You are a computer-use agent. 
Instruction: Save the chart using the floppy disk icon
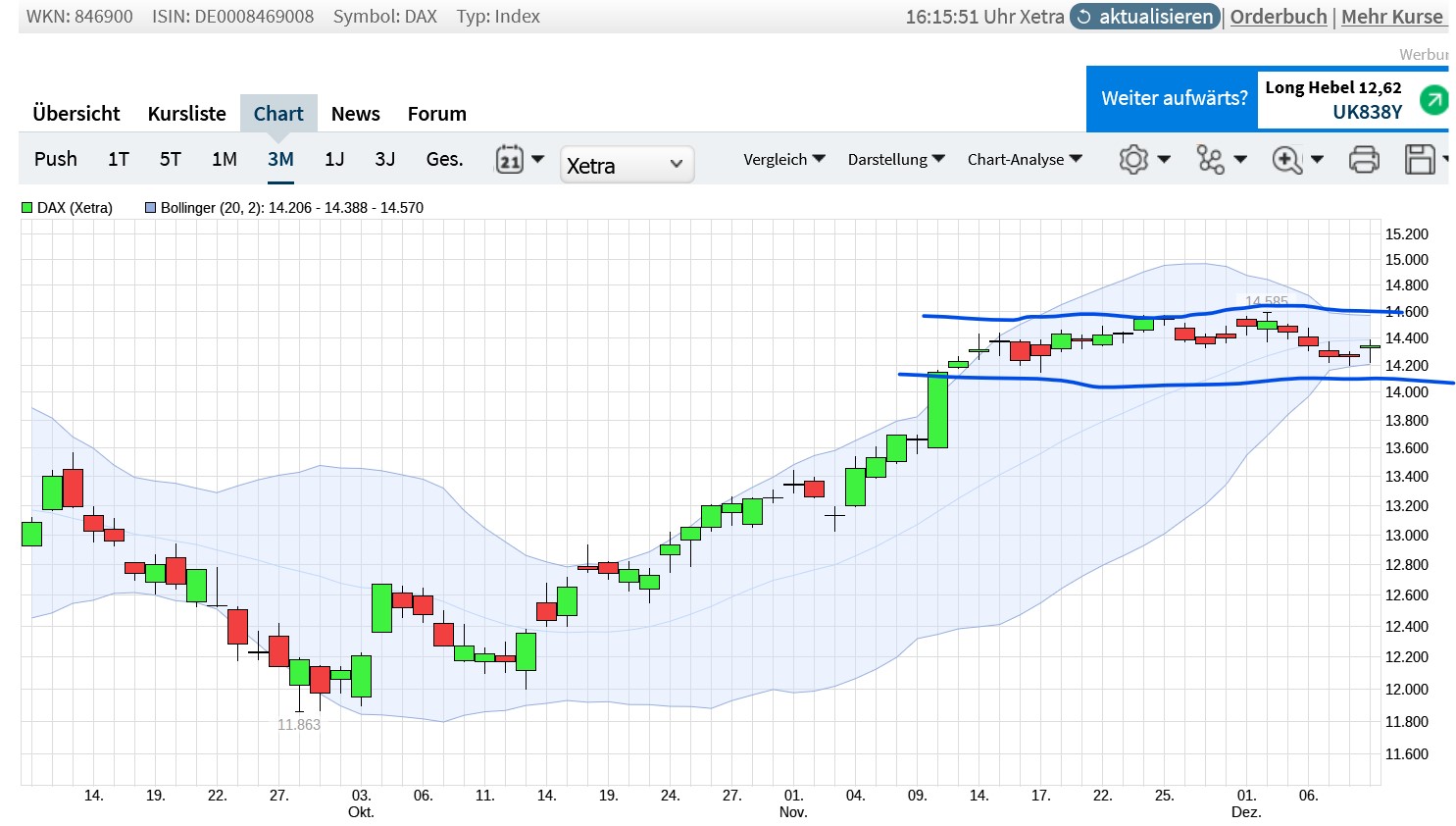[1420, 160]
